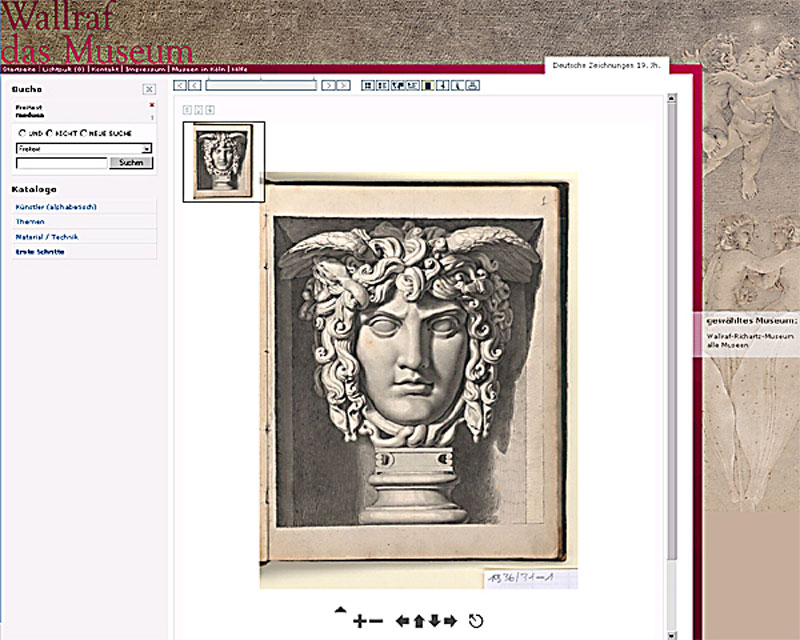This screenshot has width=800, height=640.
Task: Select the NEUE SUCHE radio option
Action: click(83, 133)
